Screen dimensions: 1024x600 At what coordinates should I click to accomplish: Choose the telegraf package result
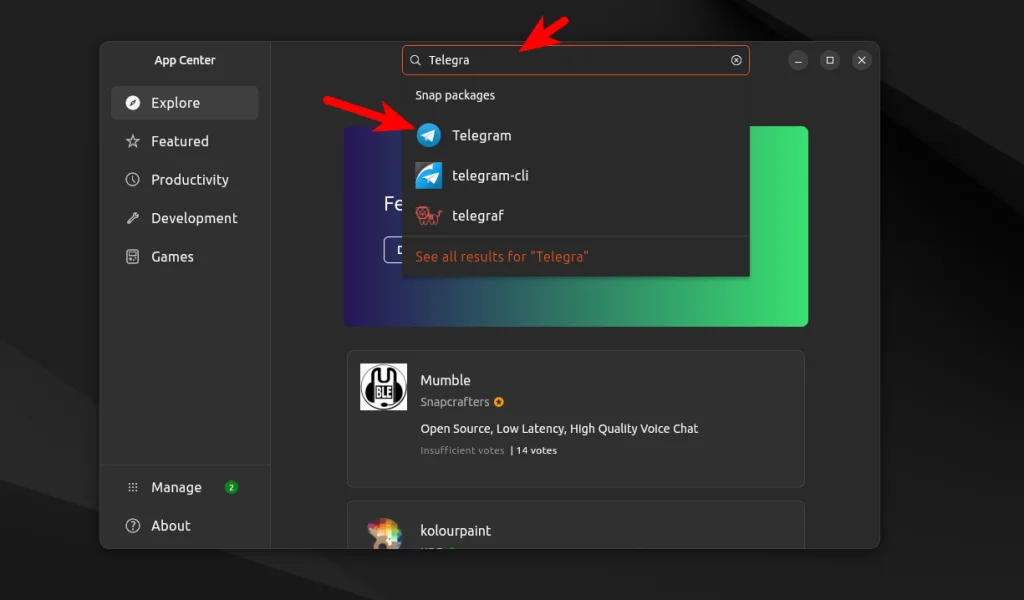click(575, 215)
